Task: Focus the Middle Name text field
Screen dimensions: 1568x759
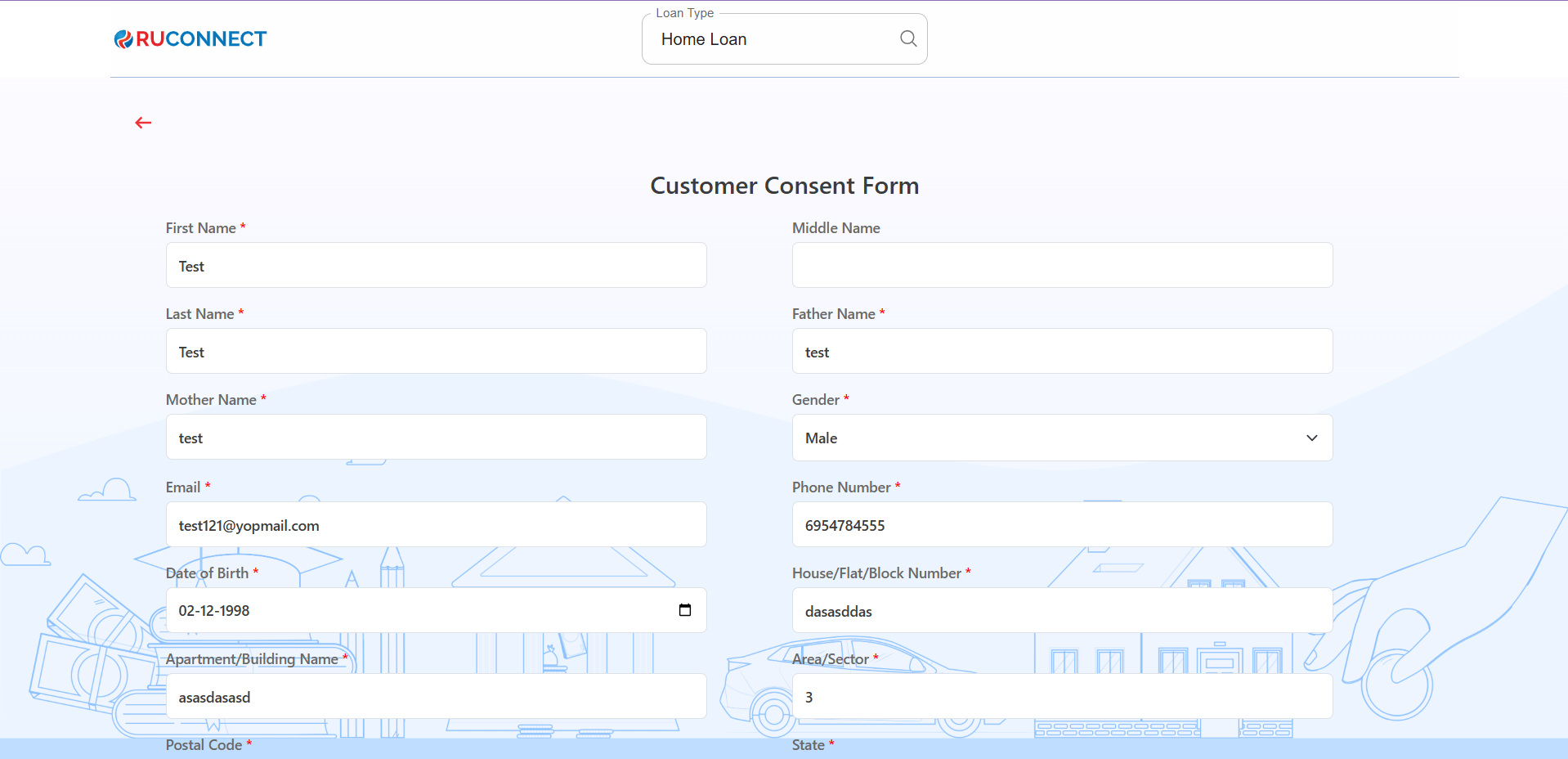Action: [x=1062, y=266]
